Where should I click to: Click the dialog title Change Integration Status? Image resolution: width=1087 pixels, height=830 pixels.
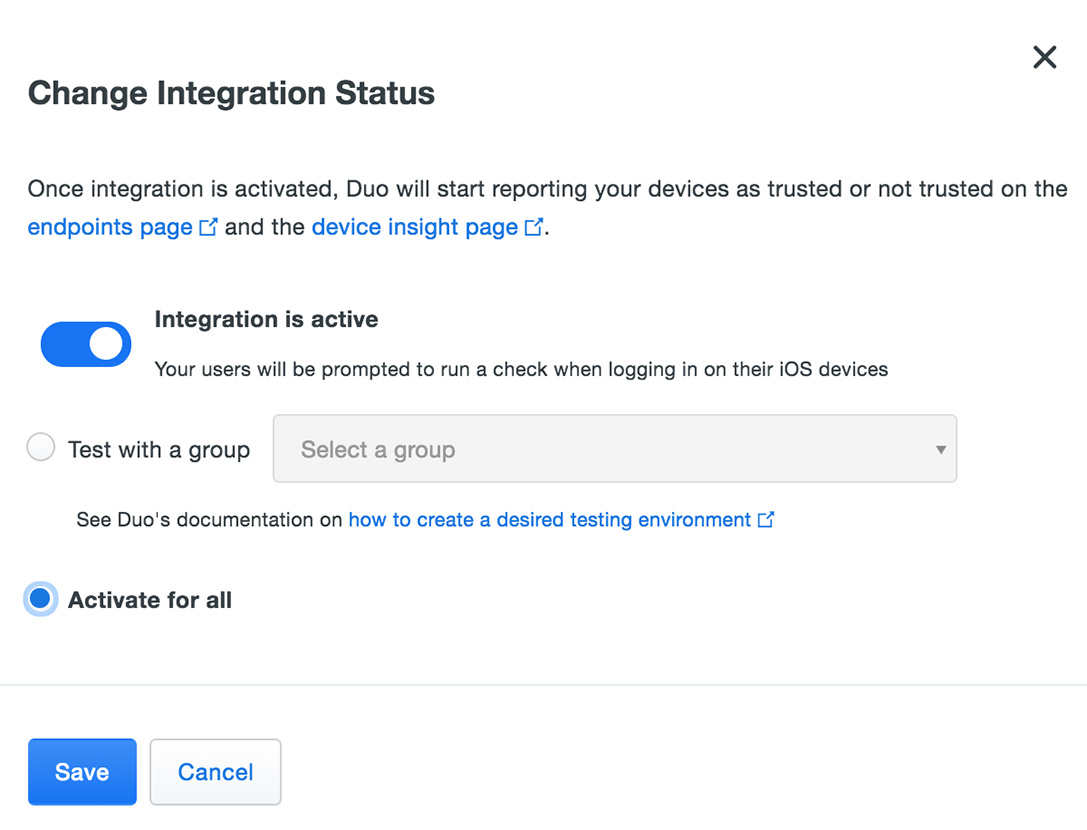click(231, 93)
